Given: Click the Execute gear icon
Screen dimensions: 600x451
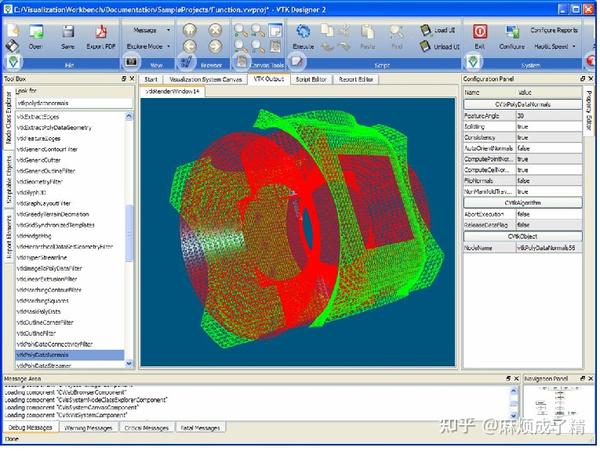Looking at the screenshot, I should tap(303, 31).
